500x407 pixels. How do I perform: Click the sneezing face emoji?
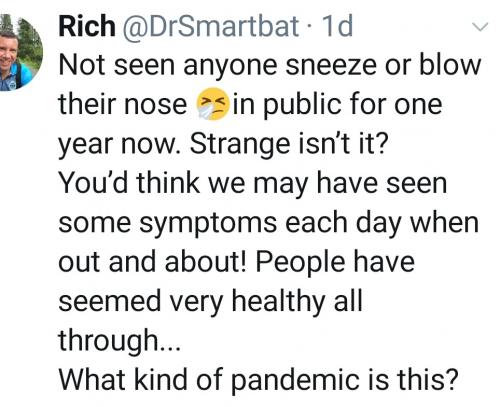click(213, 104)
